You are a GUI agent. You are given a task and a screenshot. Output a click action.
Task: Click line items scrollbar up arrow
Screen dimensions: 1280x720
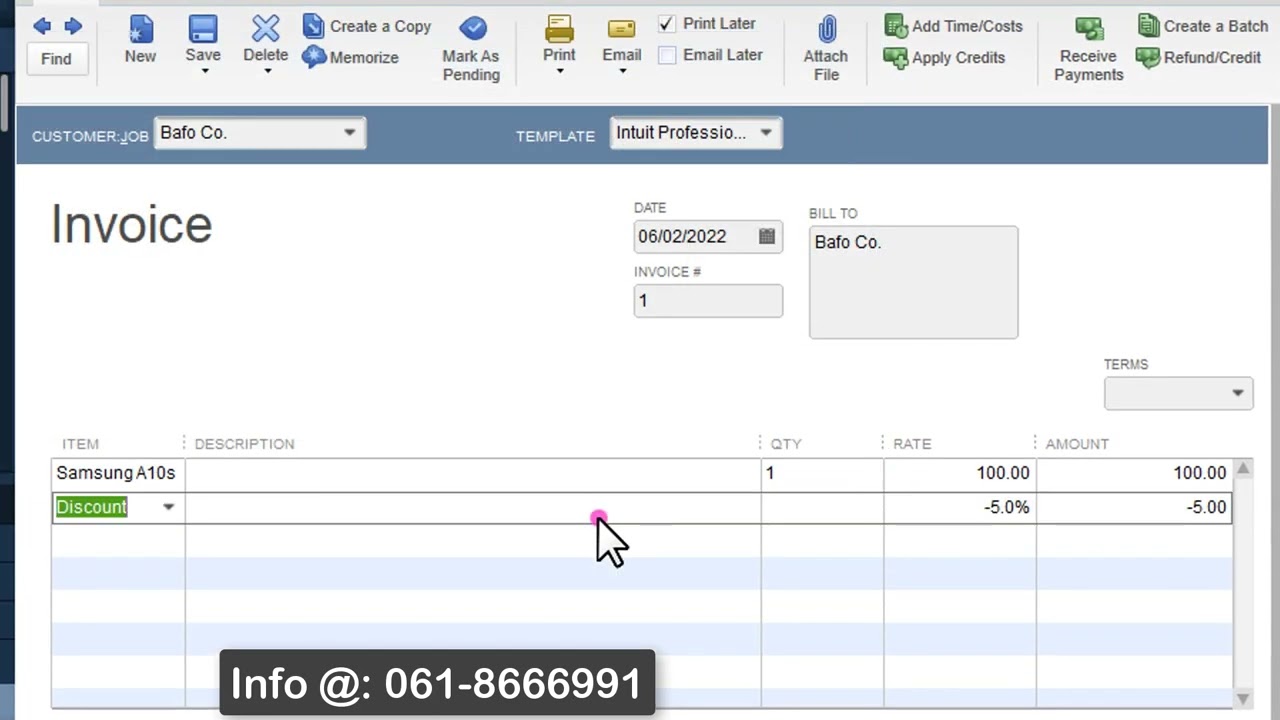[x=1243, y=468]
